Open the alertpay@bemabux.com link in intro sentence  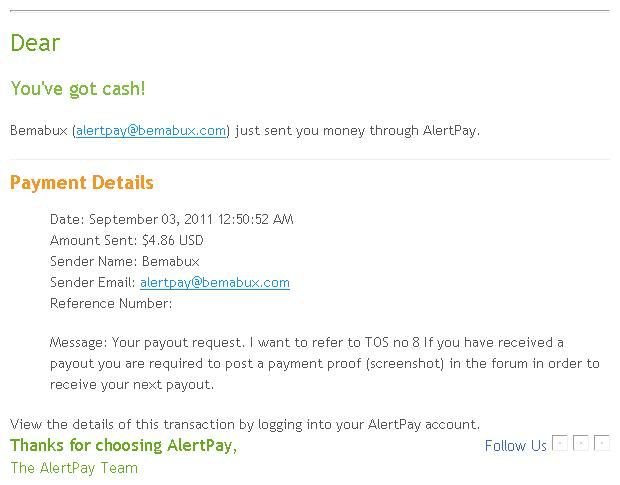151,130
